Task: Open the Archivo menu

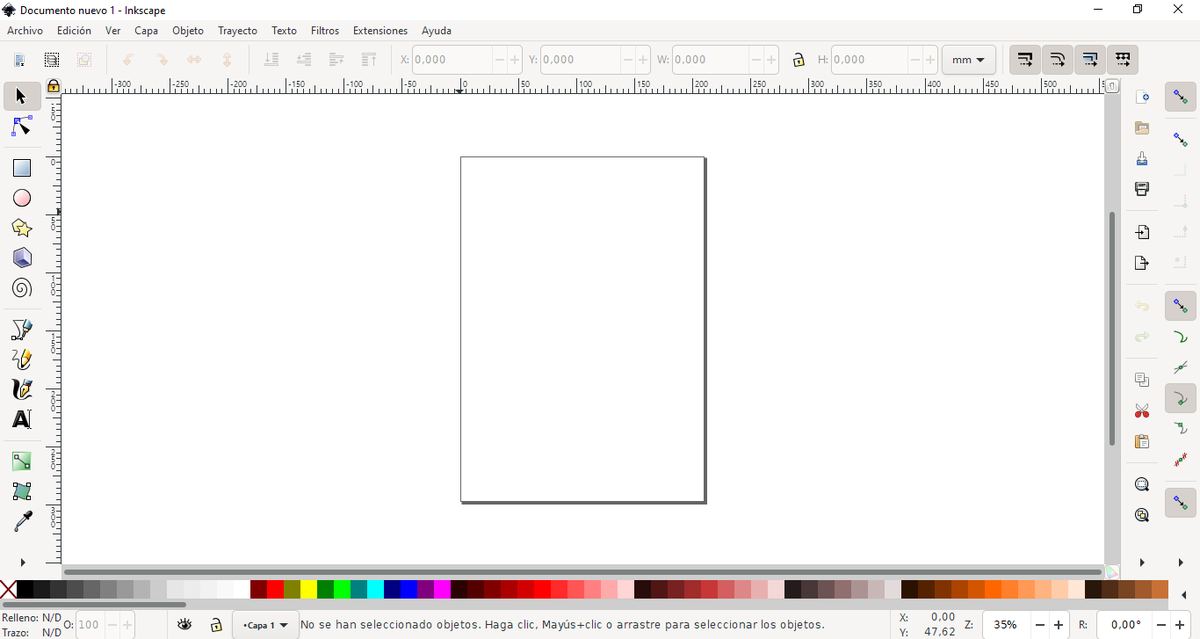Action: 25,31
